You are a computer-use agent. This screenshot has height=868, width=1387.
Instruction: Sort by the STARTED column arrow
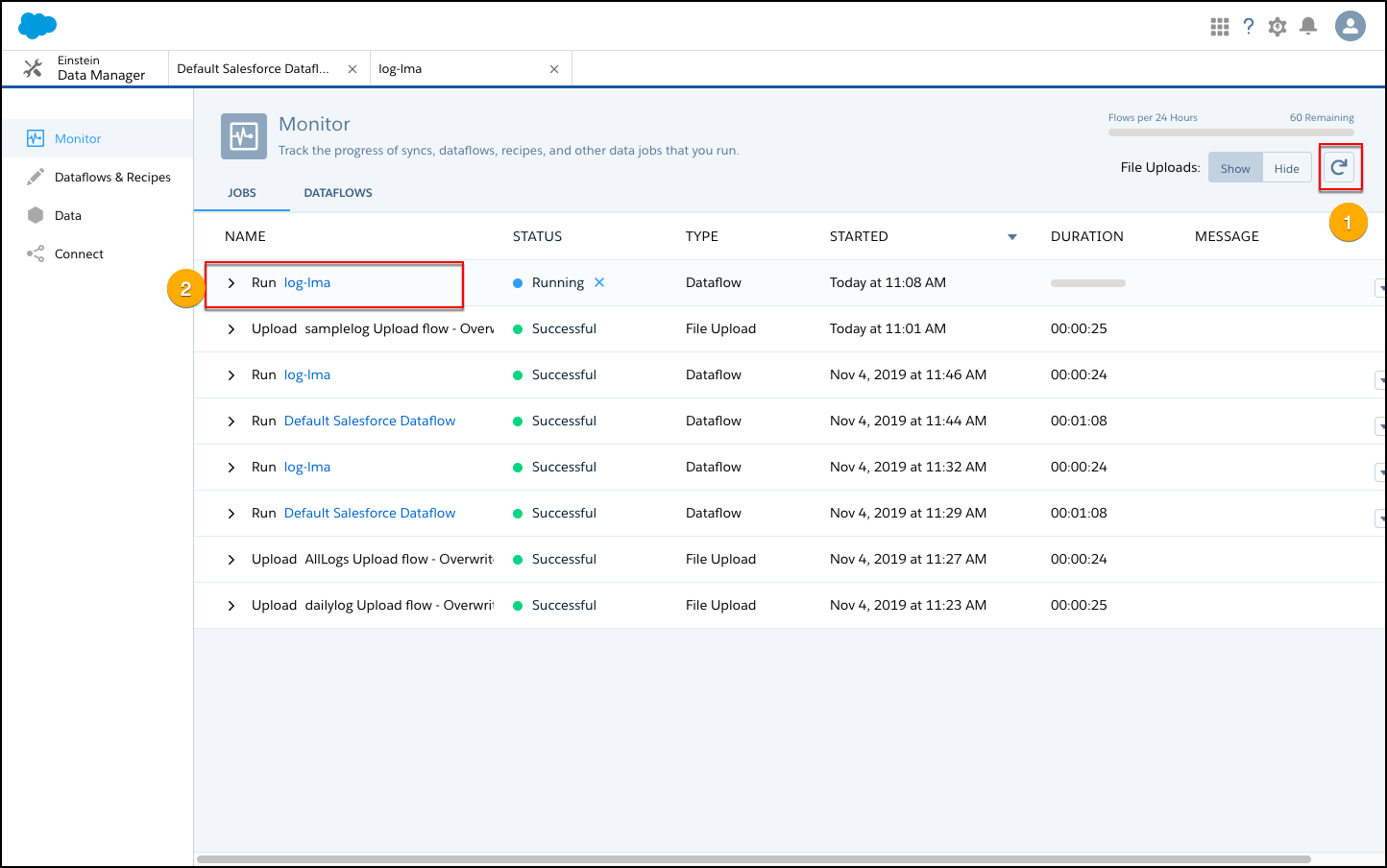tap(1011, 237)
